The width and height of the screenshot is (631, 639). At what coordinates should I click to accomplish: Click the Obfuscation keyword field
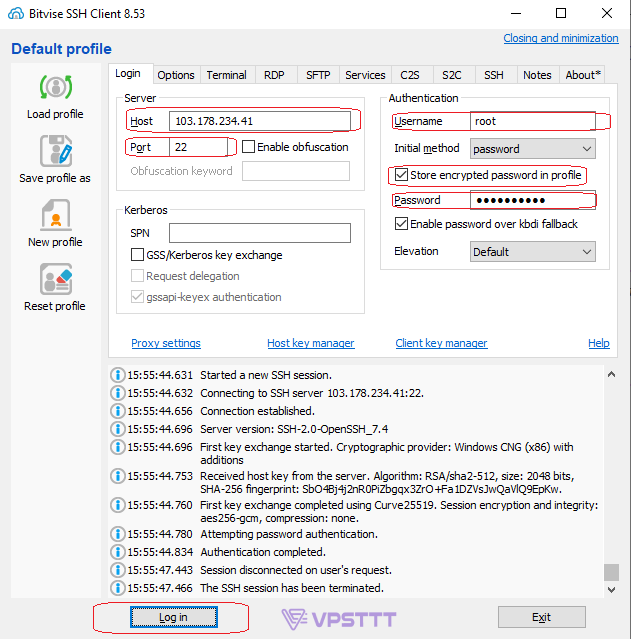pyautogui.click(x=296, y=171)
